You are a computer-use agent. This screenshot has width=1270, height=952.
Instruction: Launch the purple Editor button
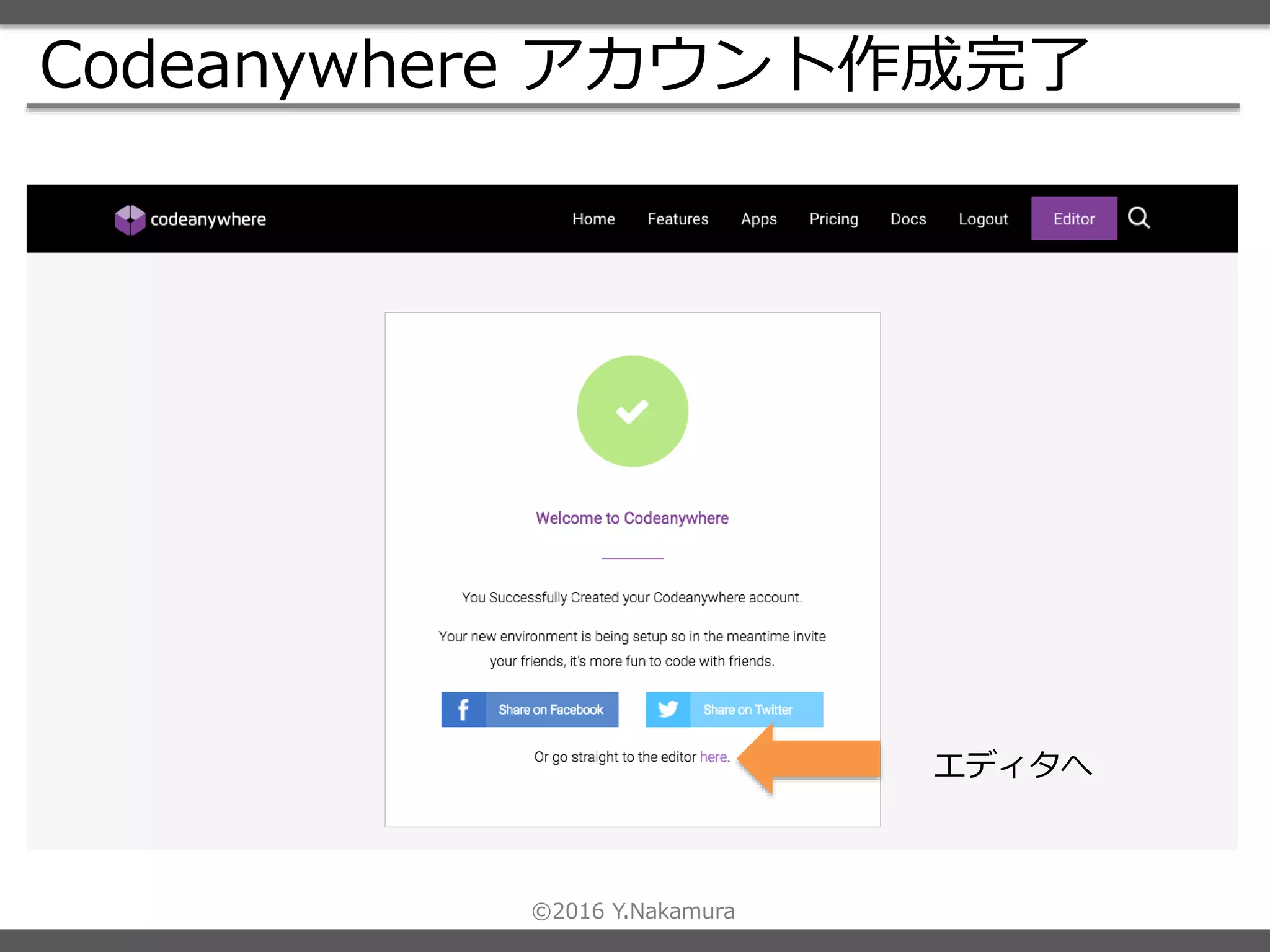tap(1074, 218)
